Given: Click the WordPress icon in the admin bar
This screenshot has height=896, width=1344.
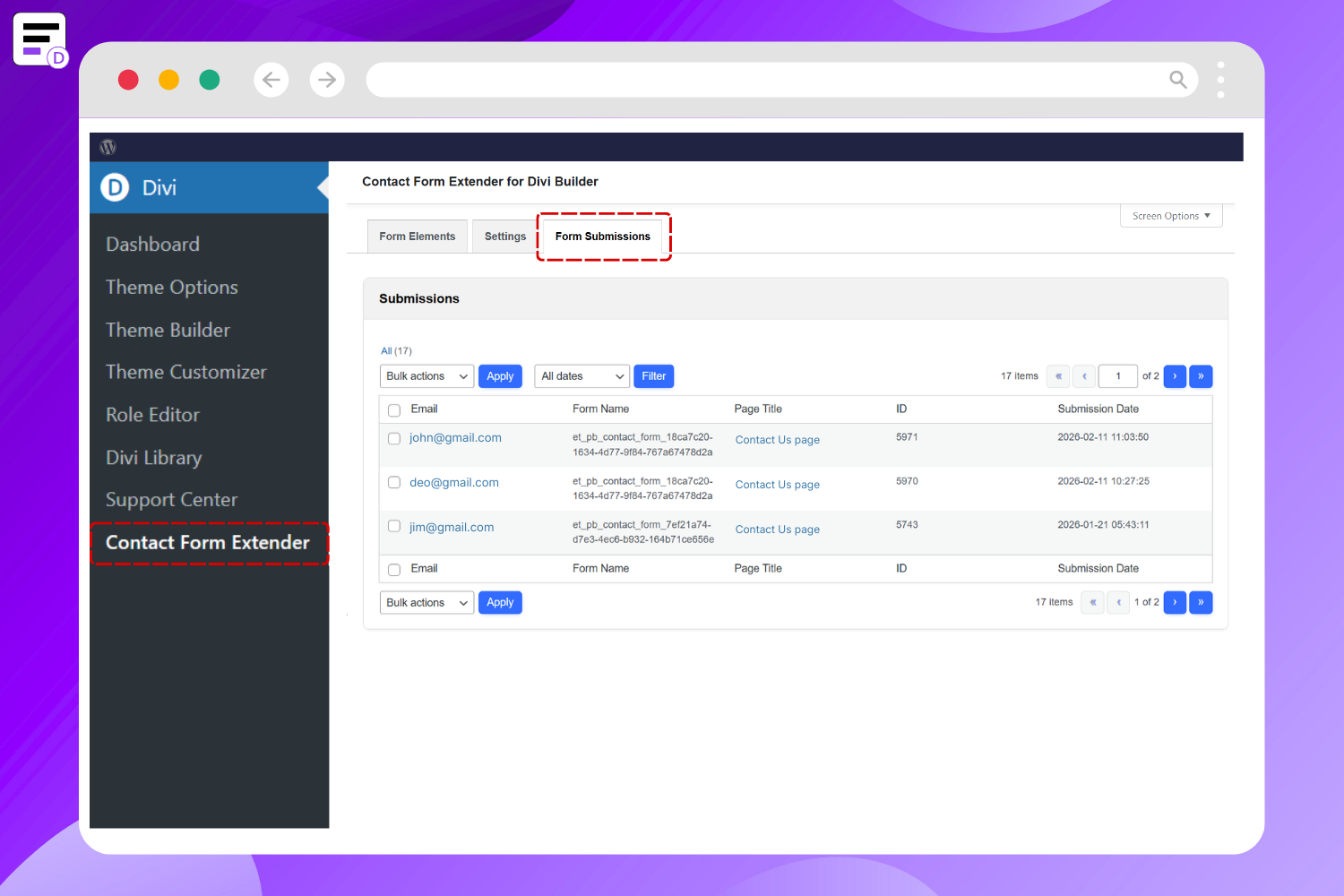Looking at the screenshot, I should [x=108, y=146].
